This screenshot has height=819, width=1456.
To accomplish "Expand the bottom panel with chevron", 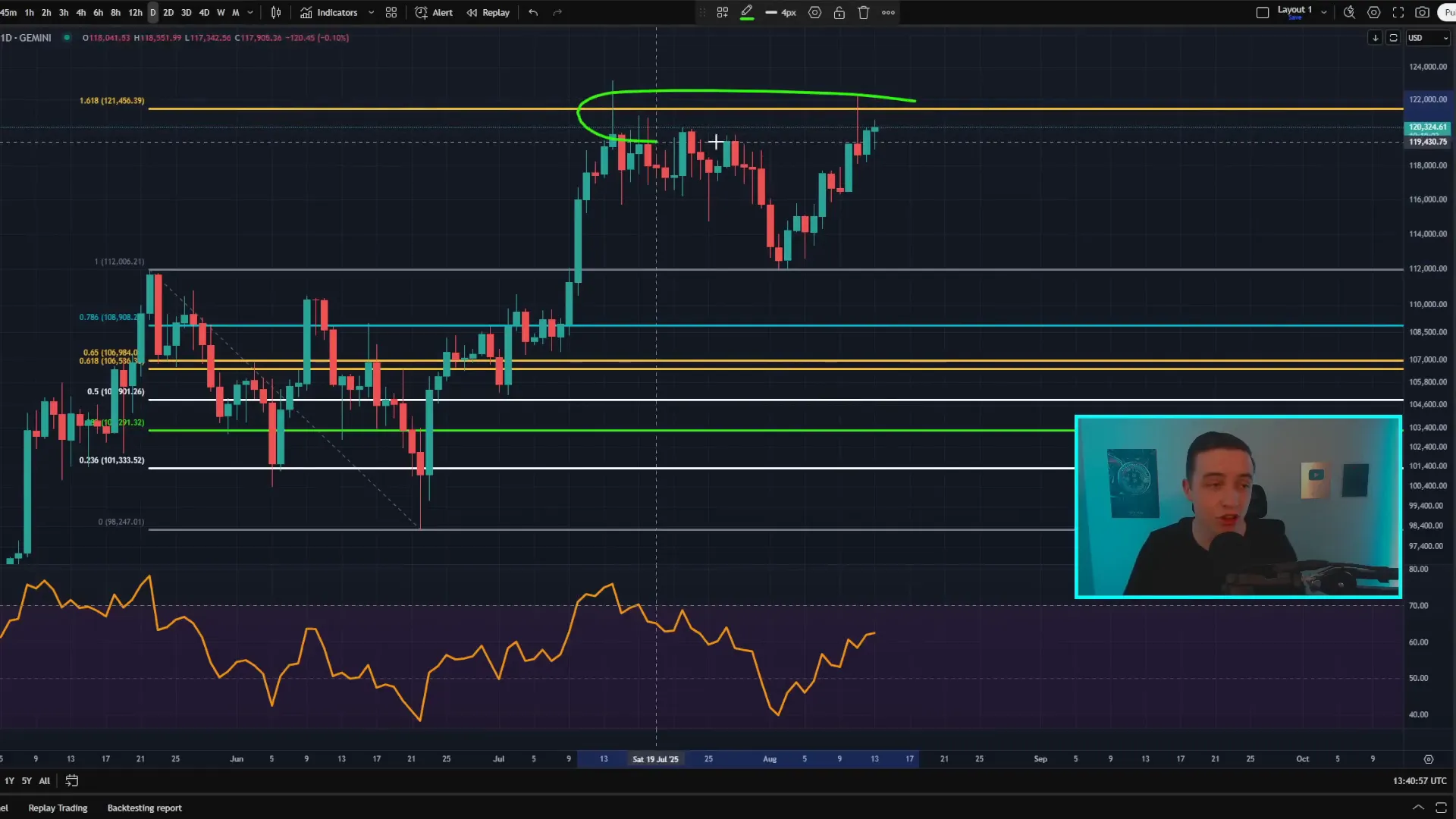I will coord(1418,808).
